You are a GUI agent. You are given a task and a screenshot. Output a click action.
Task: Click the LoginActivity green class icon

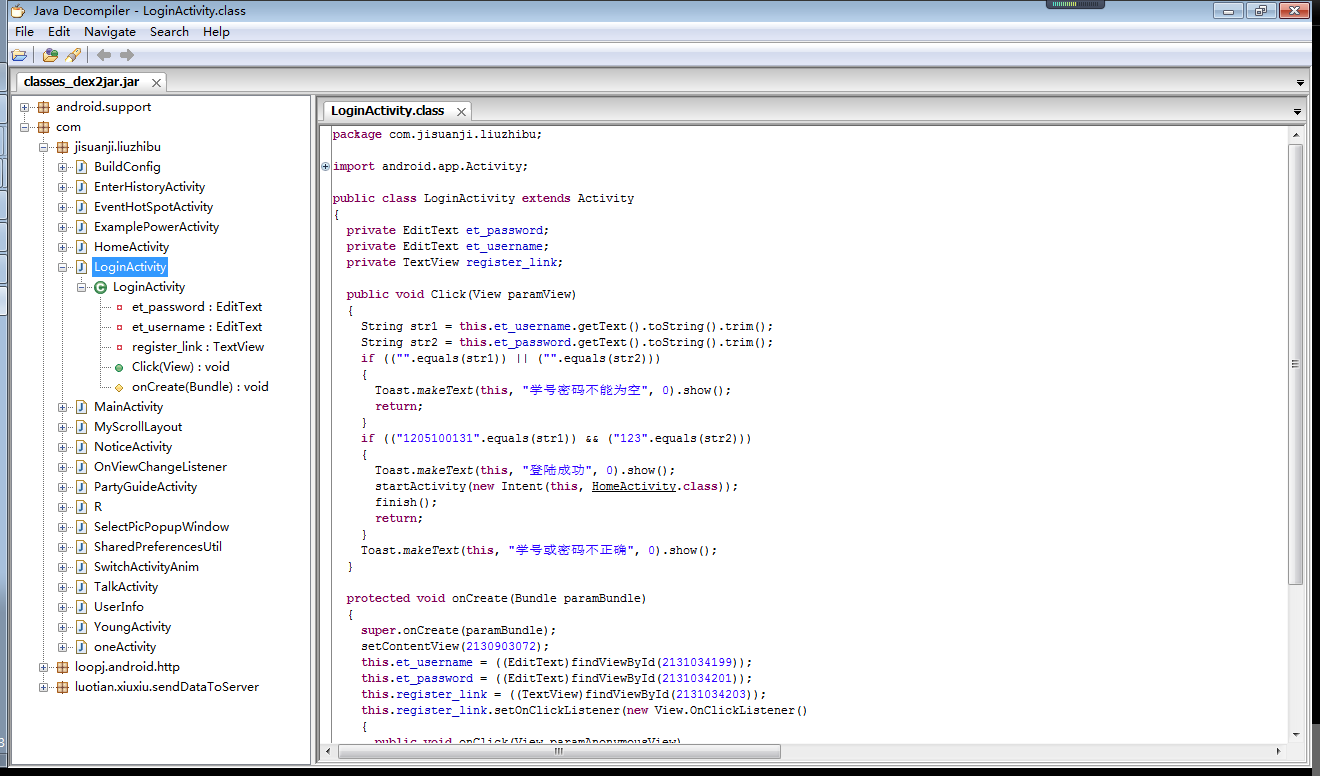click(100, 287)
